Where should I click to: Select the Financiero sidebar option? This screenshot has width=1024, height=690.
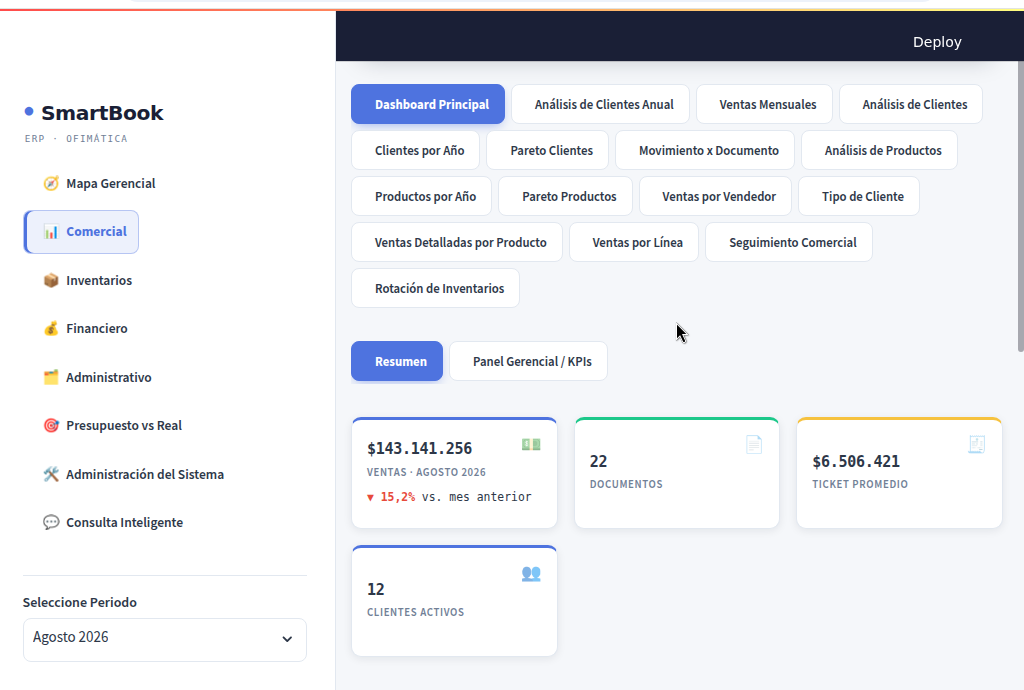tap(86, 328)
